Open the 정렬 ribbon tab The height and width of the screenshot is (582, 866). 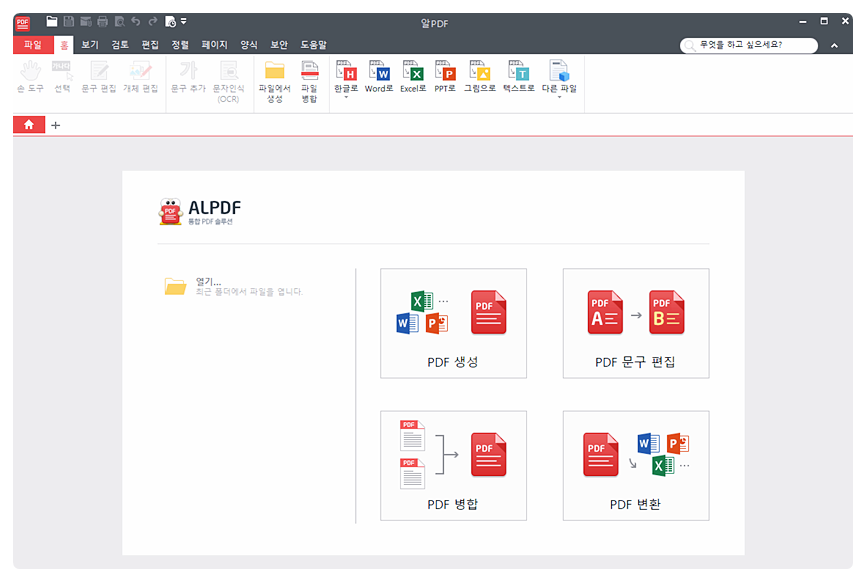[179, 45]
